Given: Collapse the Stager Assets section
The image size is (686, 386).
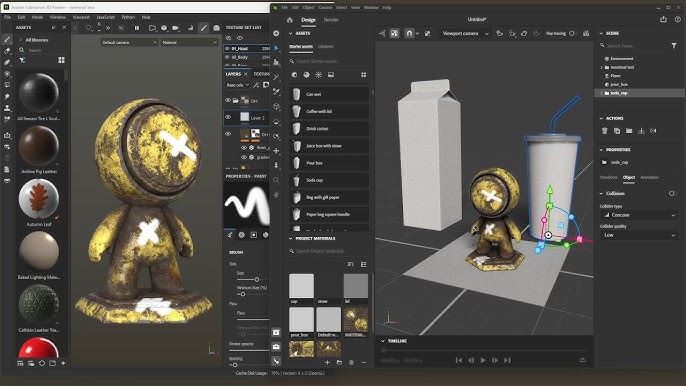Looking at the screenshot, I should point(290,33).
